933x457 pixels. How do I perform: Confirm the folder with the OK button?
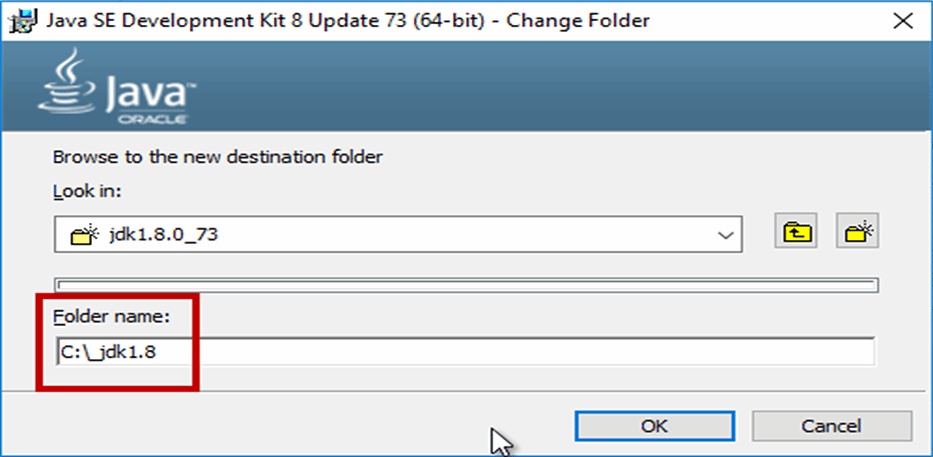tap(655, 425)
